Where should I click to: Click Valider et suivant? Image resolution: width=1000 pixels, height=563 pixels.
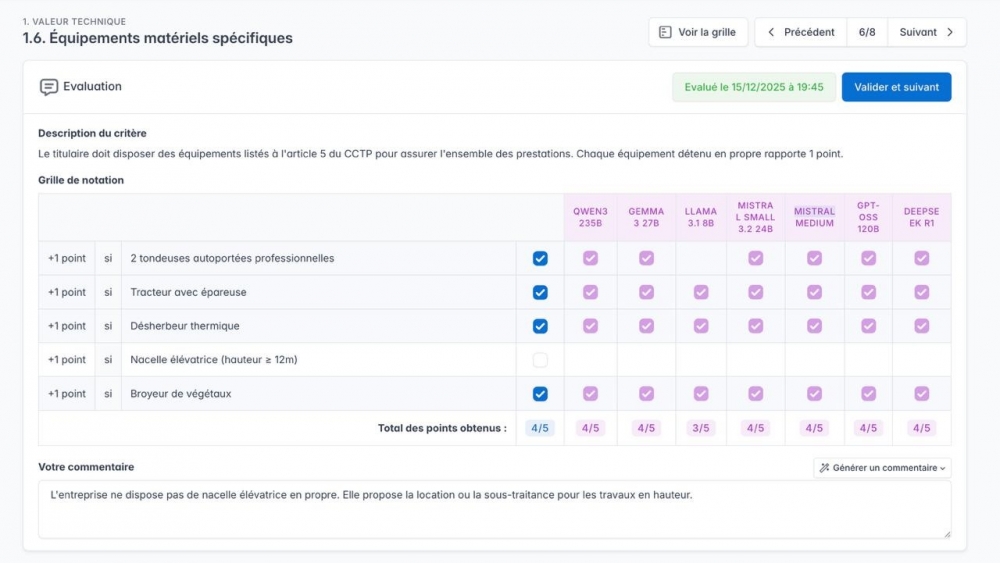point(896,87)
